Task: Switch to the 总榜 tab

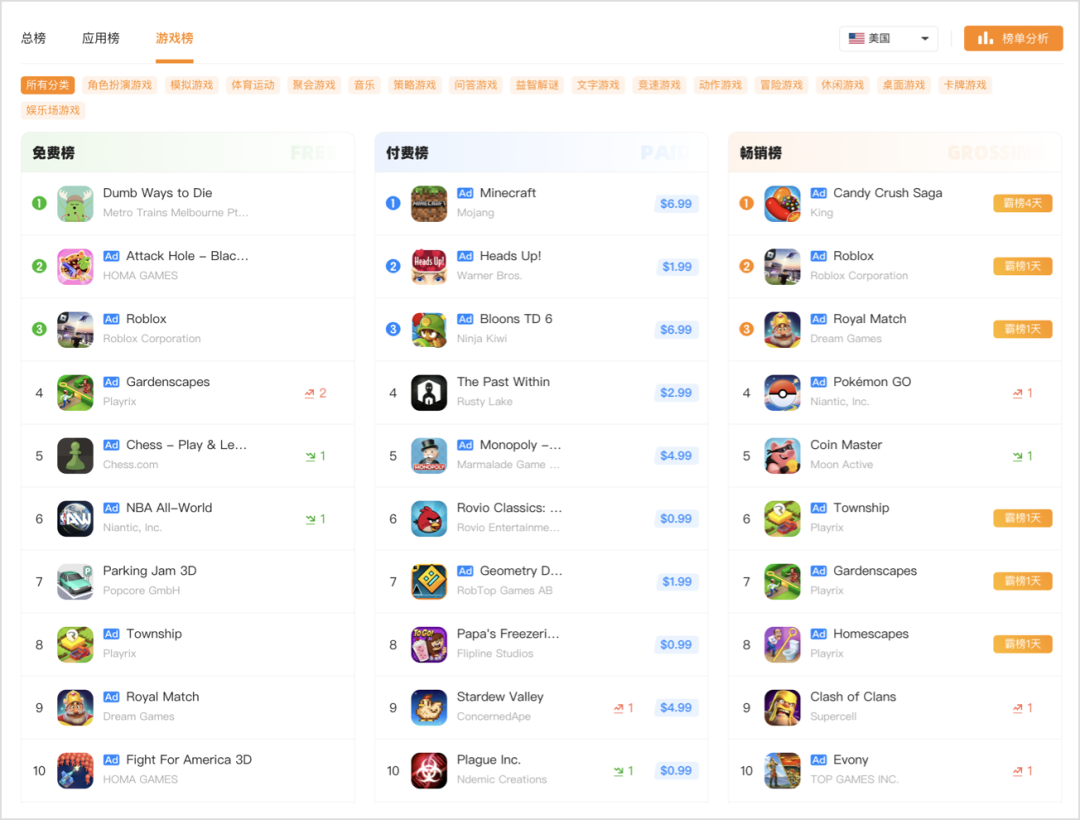Action: 33,39
